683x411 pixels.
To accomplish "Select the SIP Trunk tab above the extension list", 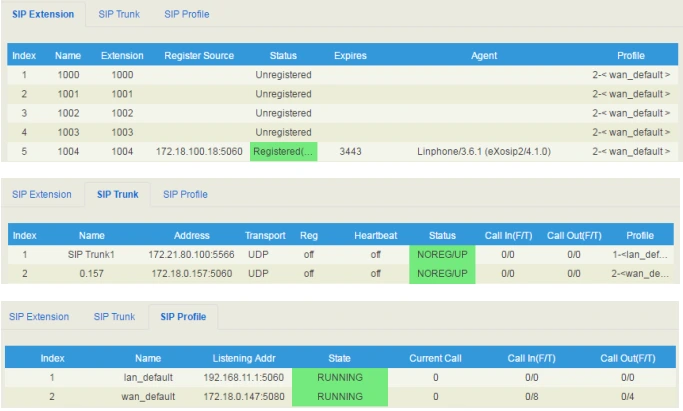I will [119, 15].
